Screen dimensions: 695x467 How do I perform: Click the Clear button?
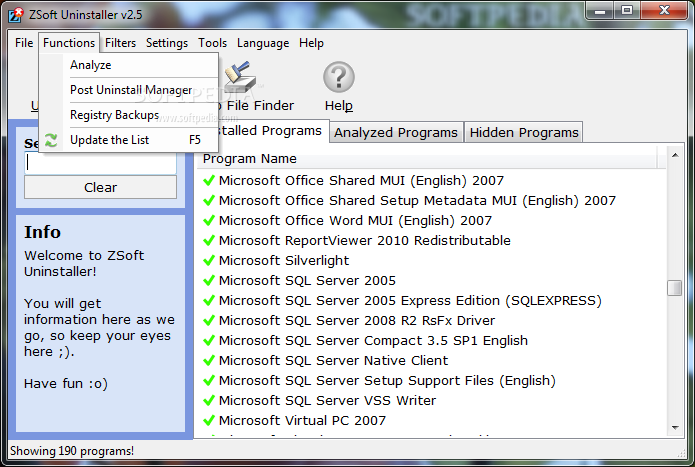coord(100,187)
